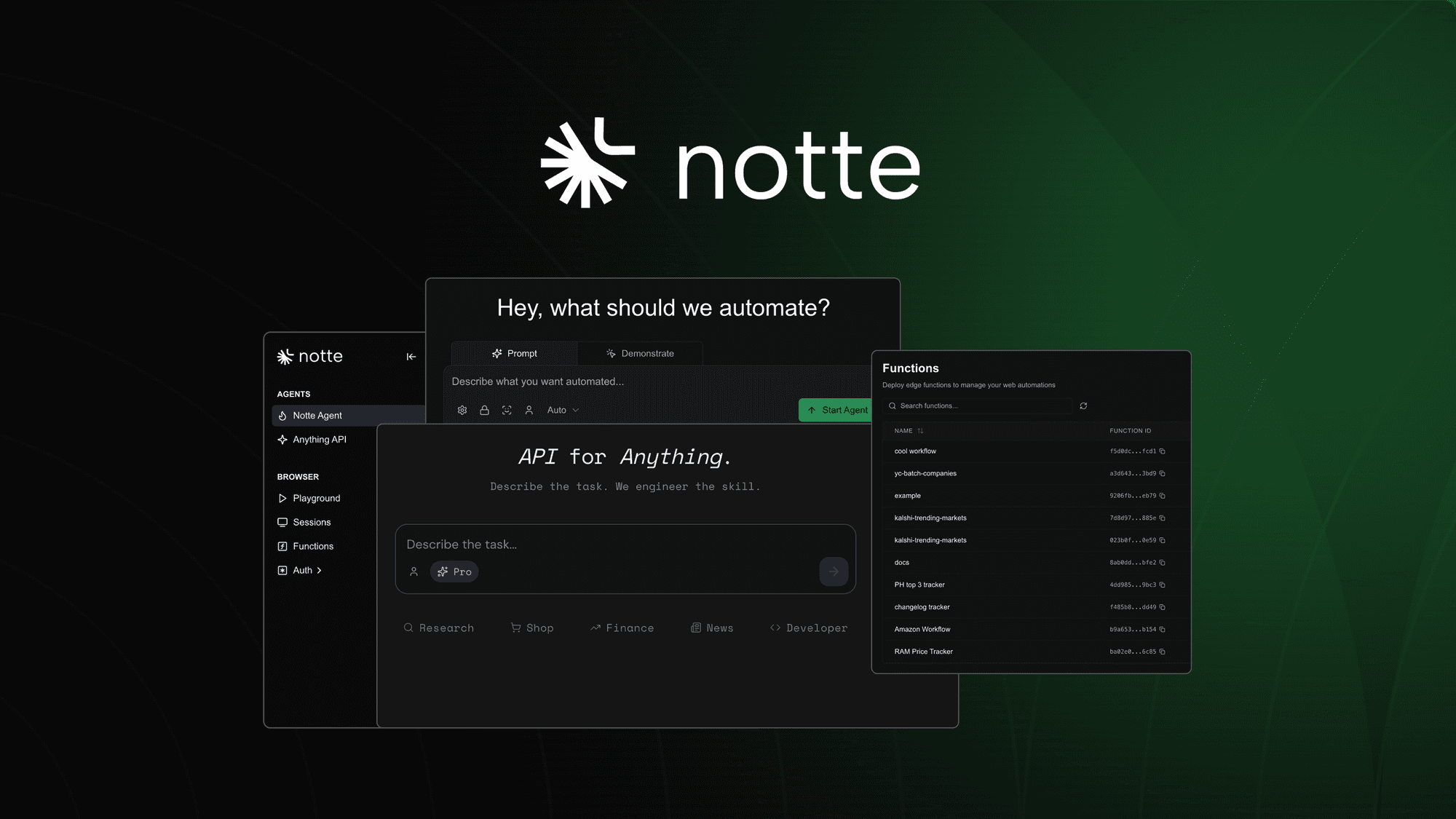Copy the function ID for yc-batch-companies

click(1163, 474)
